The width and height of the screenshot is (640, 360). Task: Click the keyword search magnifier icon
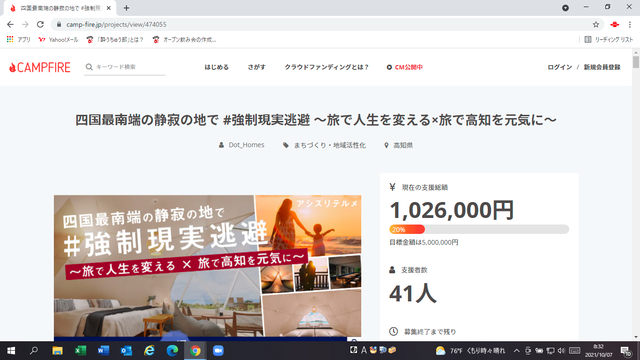(89, 67)
